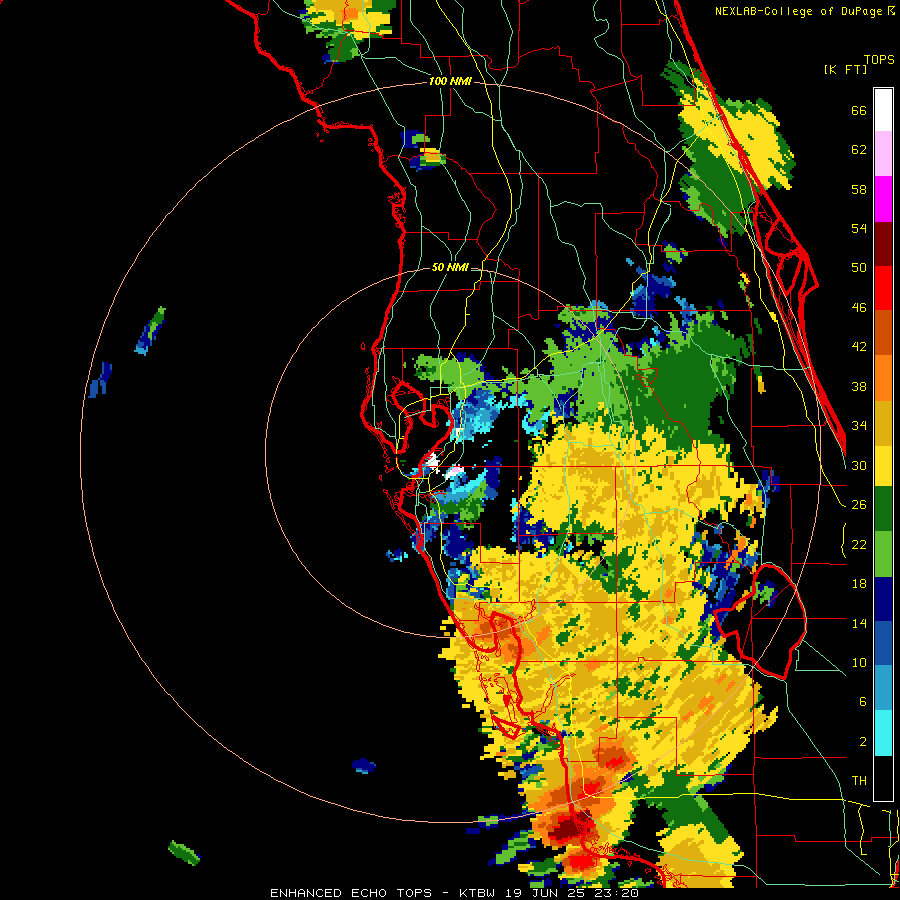Click the legend value "6"
Screen dimensions: 900x900
coord(863,702)
